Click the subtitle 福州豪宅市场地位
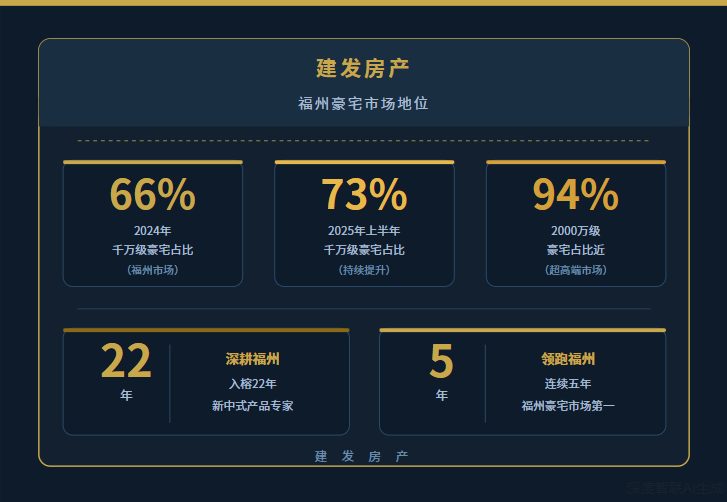This screenshot has width=727, height=502. pyautogui.click(x=363, y=104)
